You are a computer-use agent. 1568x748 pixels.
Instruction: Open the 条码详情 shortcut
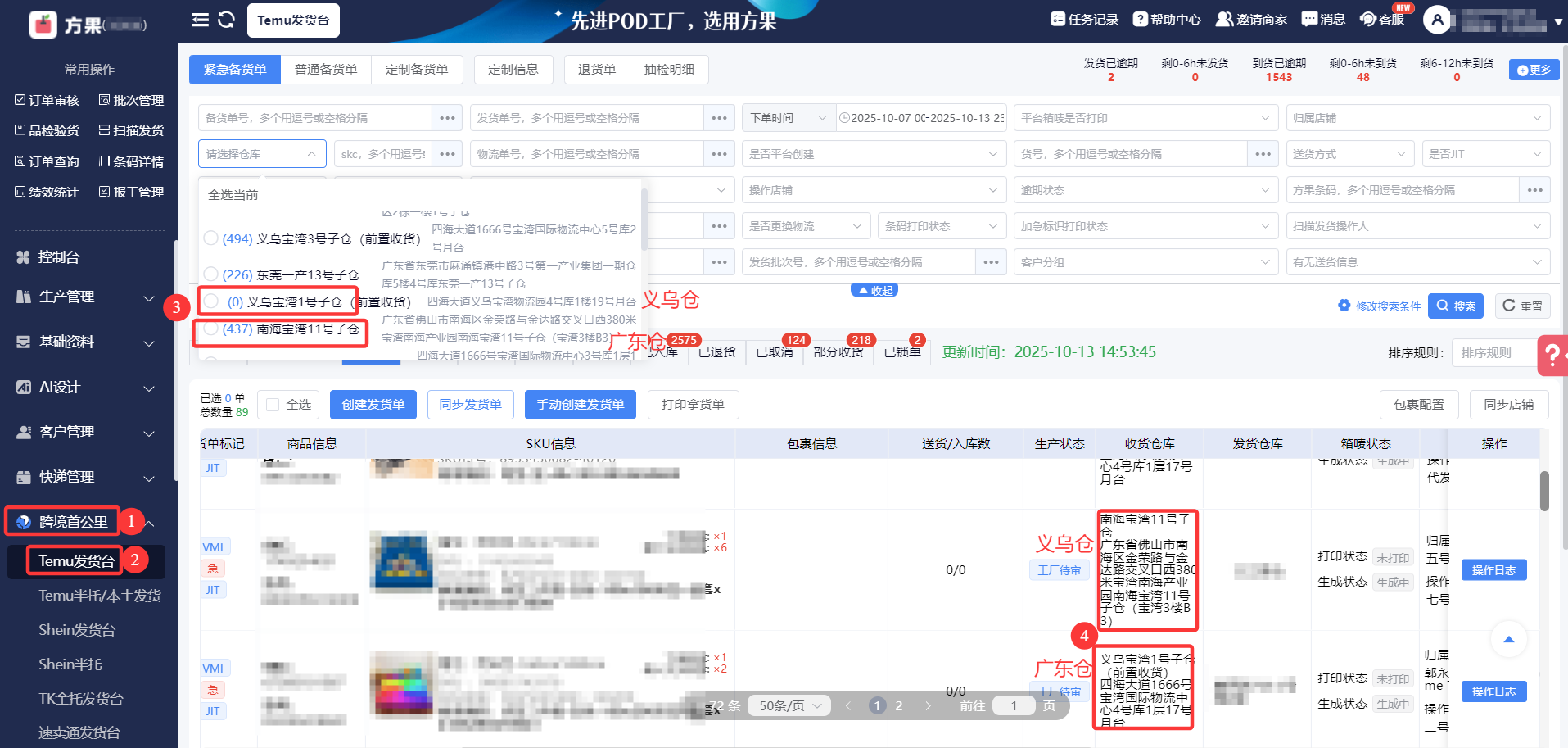[x=131, y=161]
